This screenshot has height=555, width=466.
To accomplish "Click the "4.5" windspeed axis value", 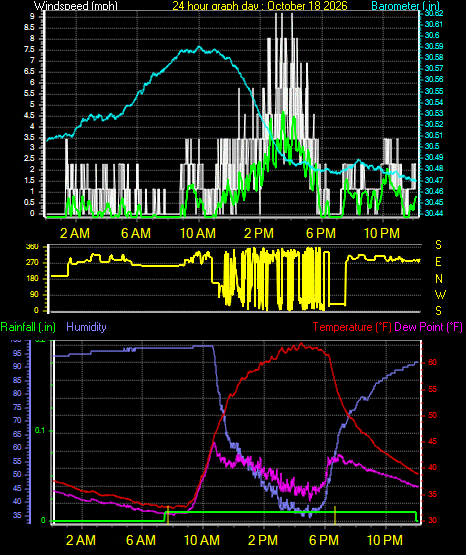I will coord(29,115).
